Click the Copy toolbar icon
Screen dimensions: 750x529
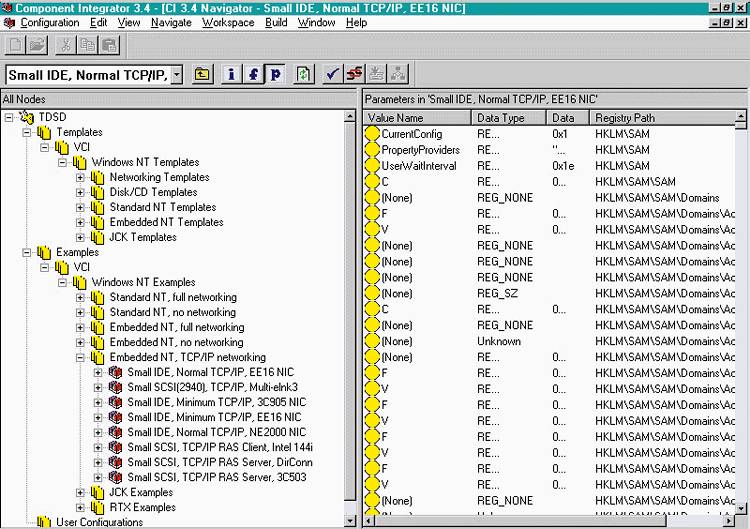click(88, 45)
